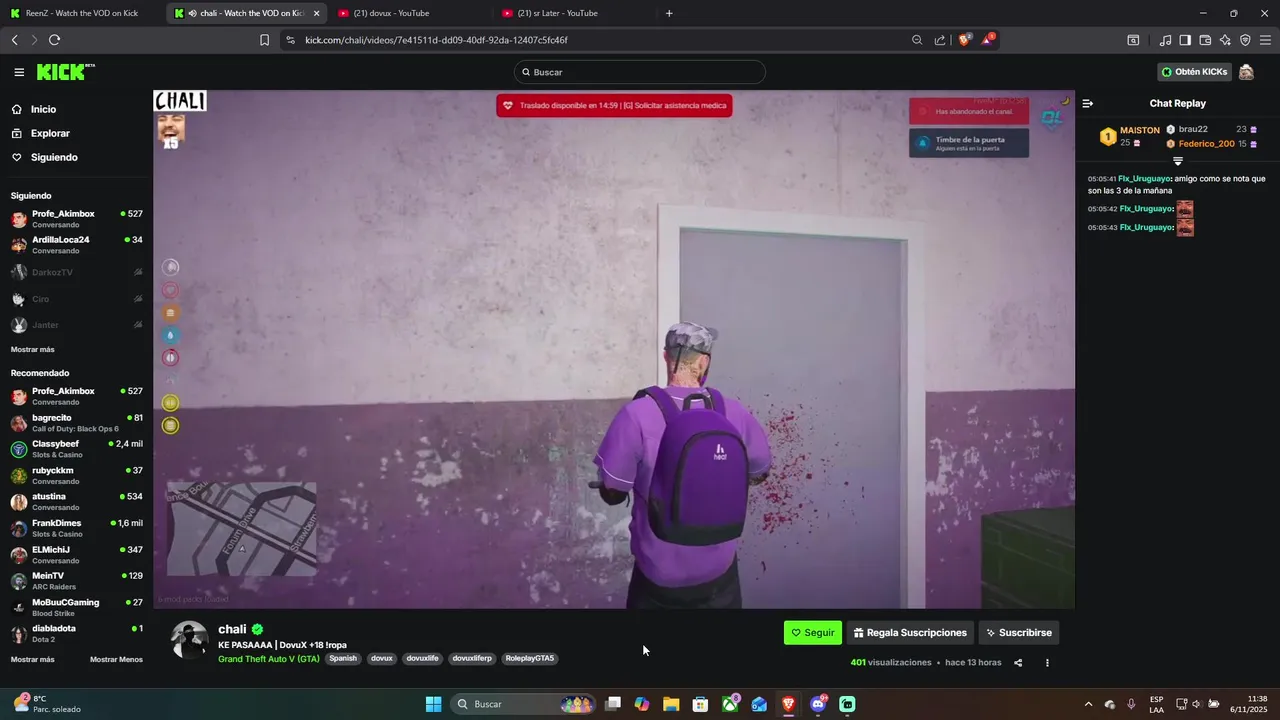Open Explorar in sidebar
Viewport: 1280px width, 720px height.
[50, 133]
